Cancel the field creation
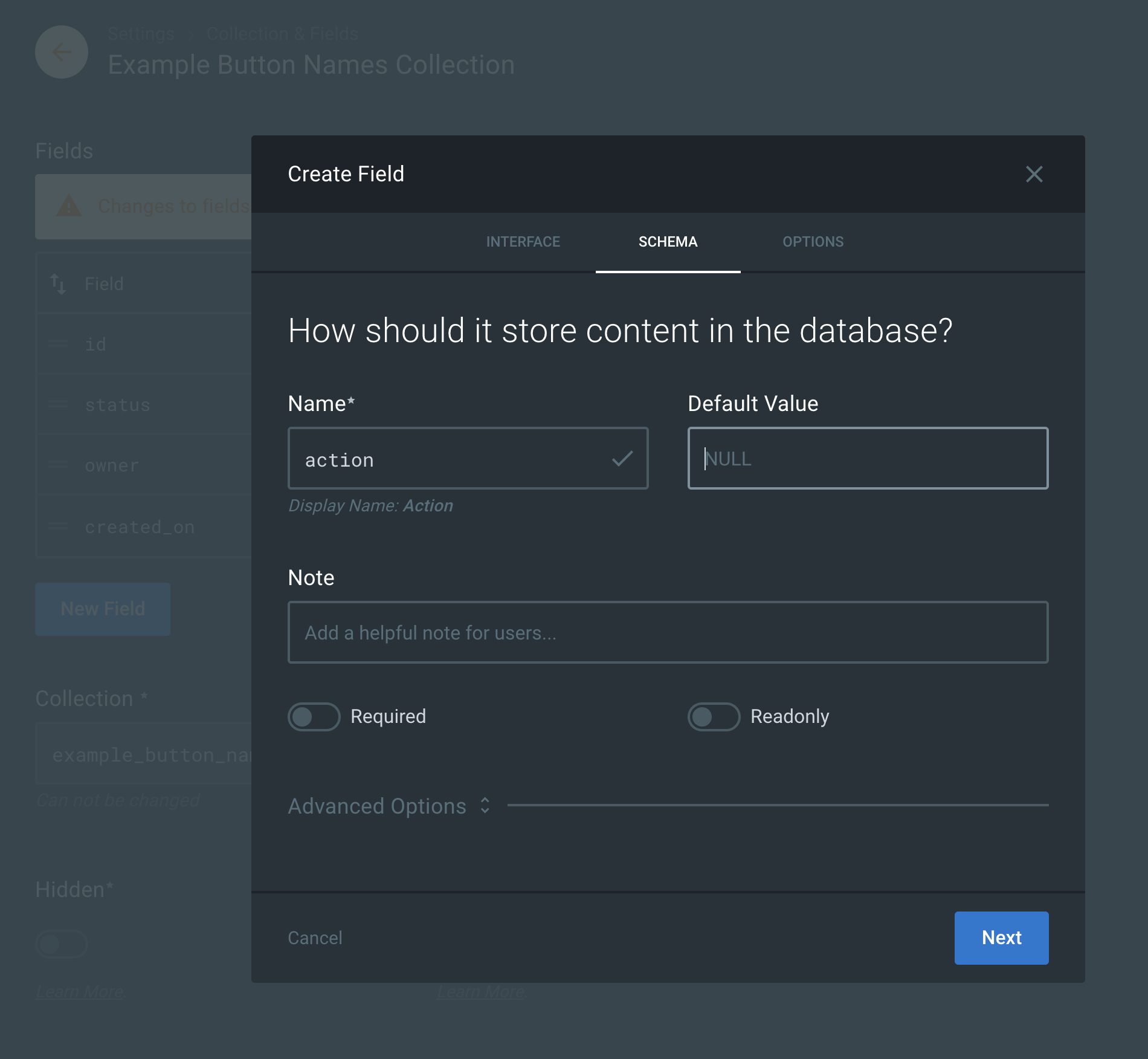This screenshot has height=1059, width=1148. click(x=315, y=938)
